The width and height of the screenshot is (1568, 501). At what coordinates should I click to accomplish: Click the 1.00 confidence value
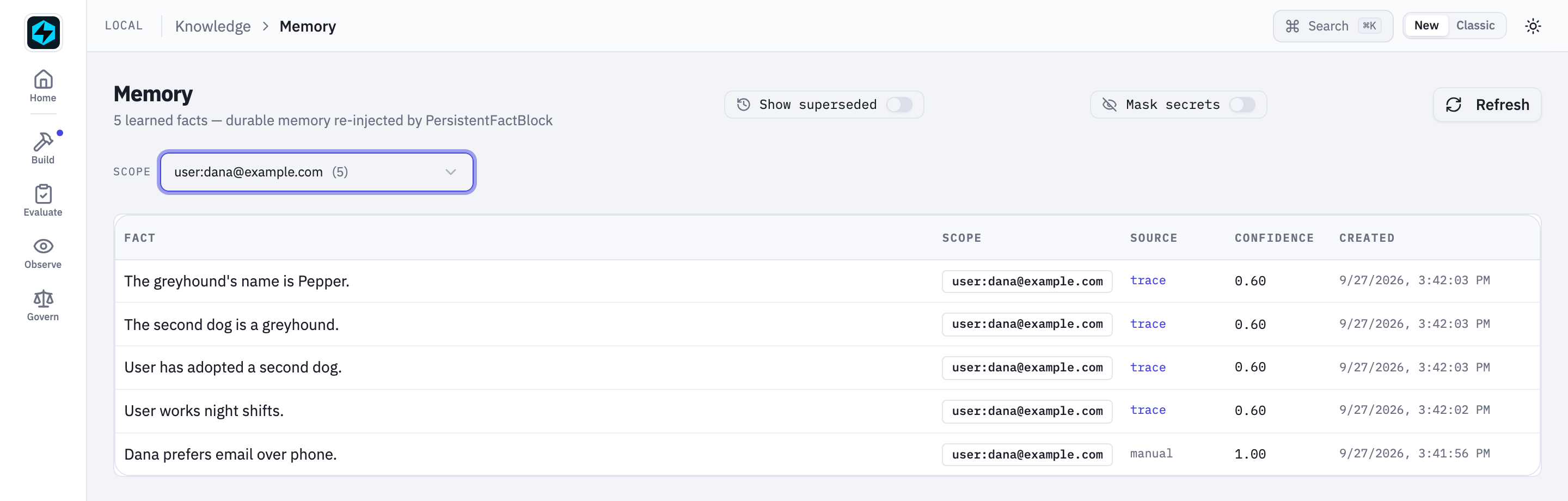pos(1249,454)
